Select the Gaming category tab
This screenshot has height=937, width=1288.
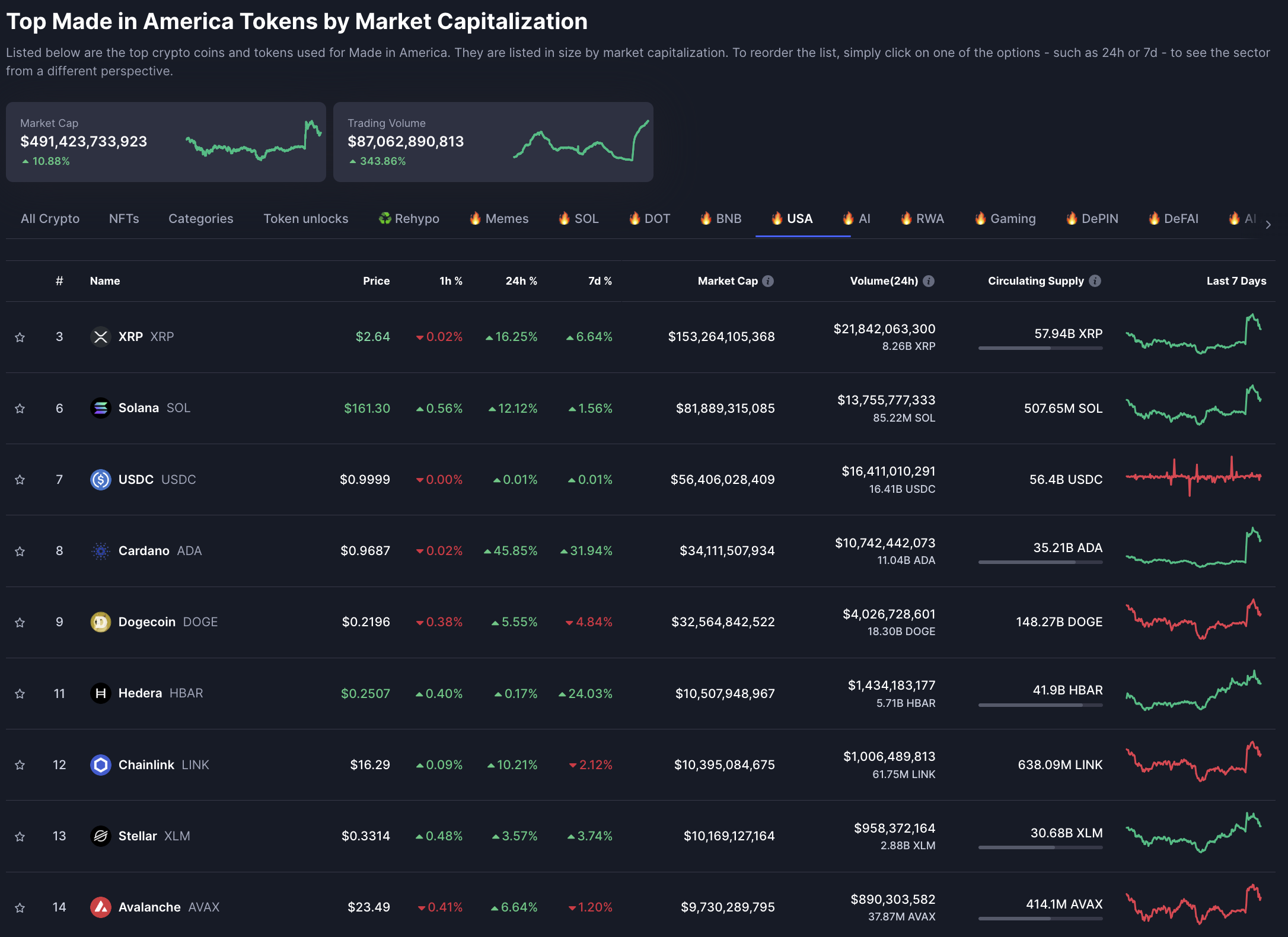1005,219
